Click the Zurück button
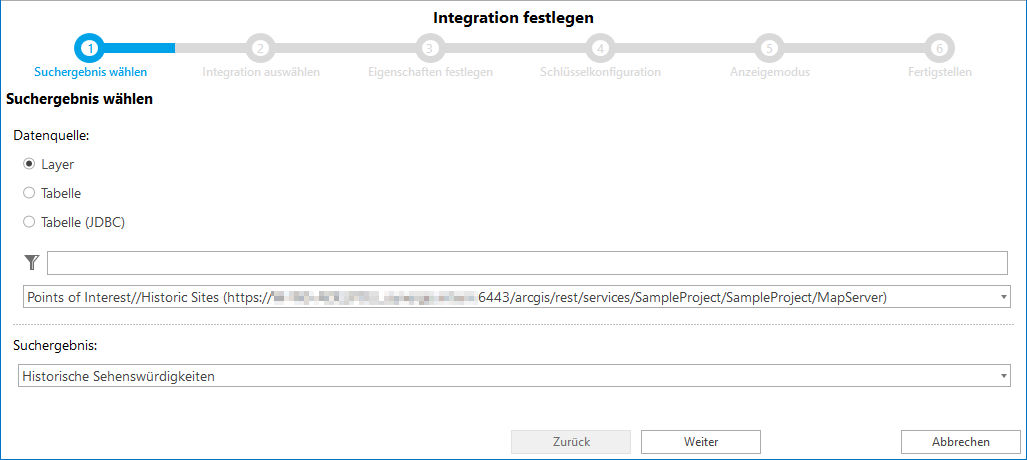This screenshot has width=1027, height=460. (x=570, y=441)
